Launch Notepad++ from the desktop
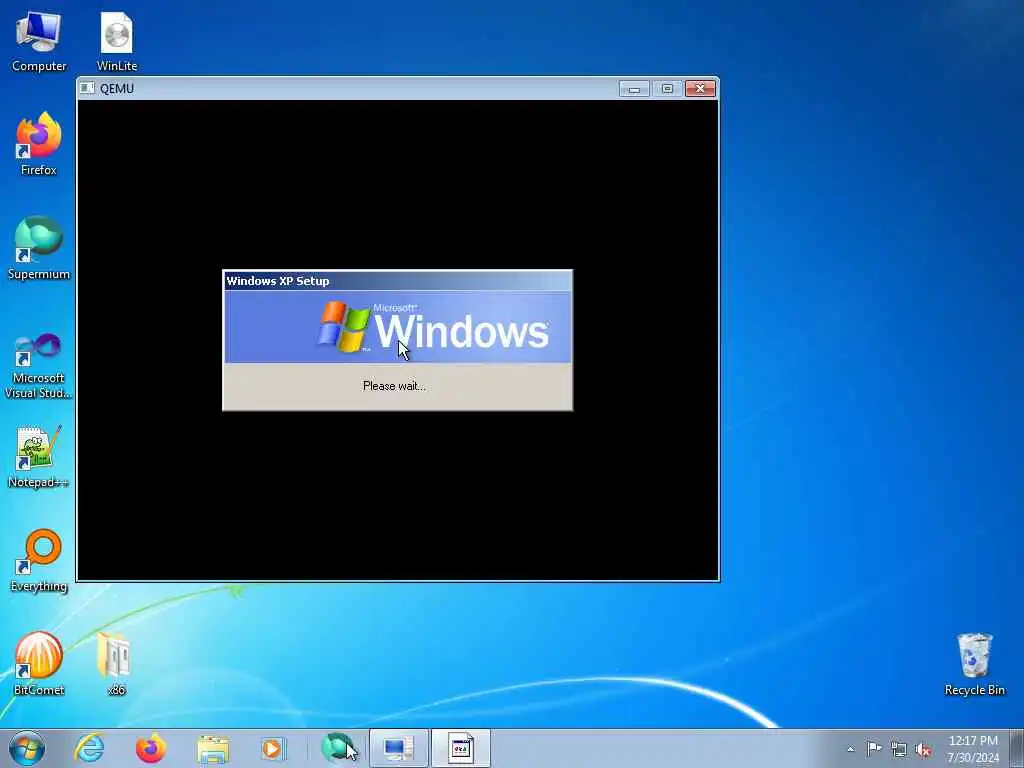 tap(39, 456)
